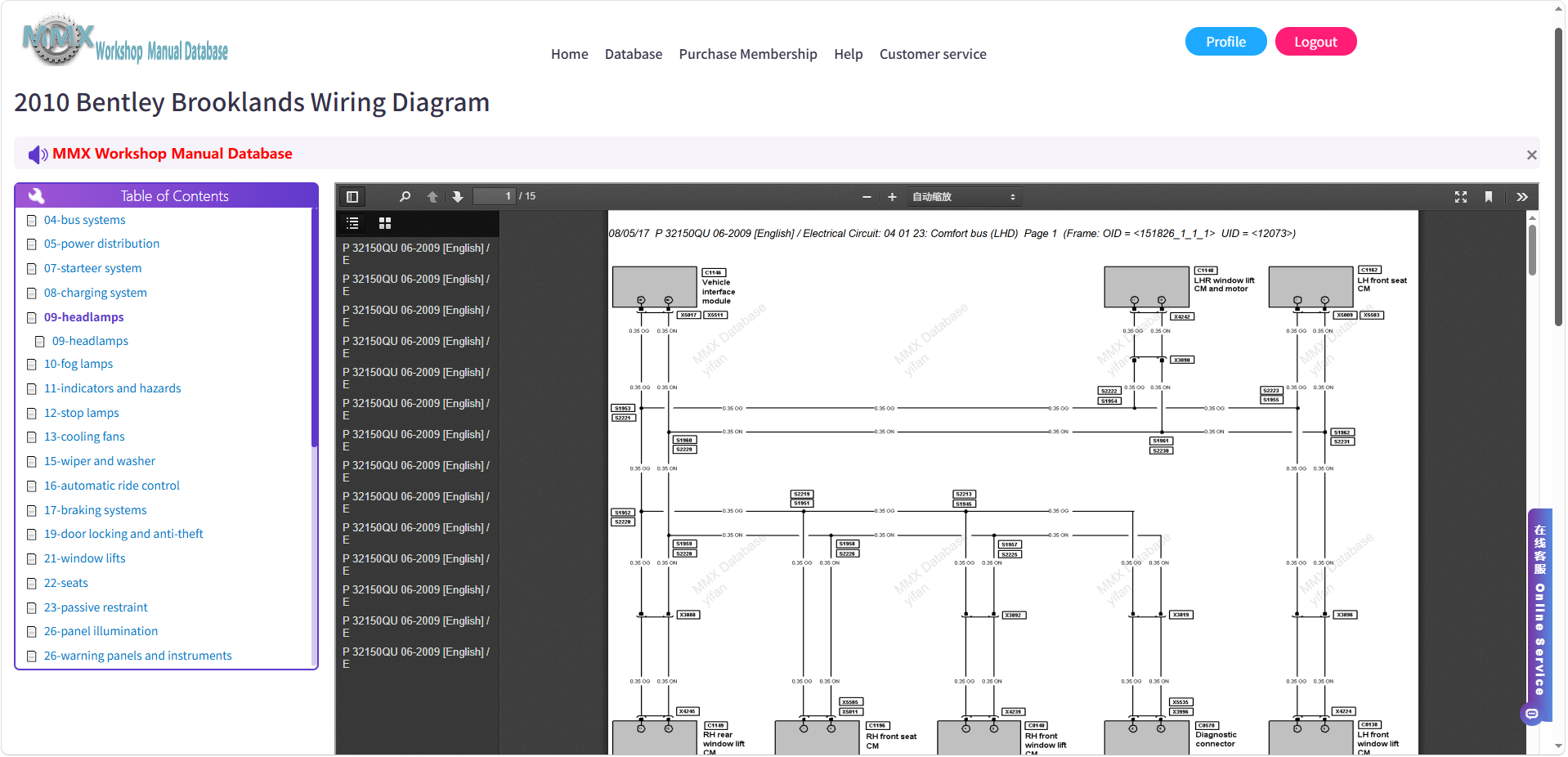Screen dimensions: 1568x757
Task: Open the 10-fog lamps section
Action: [x=78, y=364]
